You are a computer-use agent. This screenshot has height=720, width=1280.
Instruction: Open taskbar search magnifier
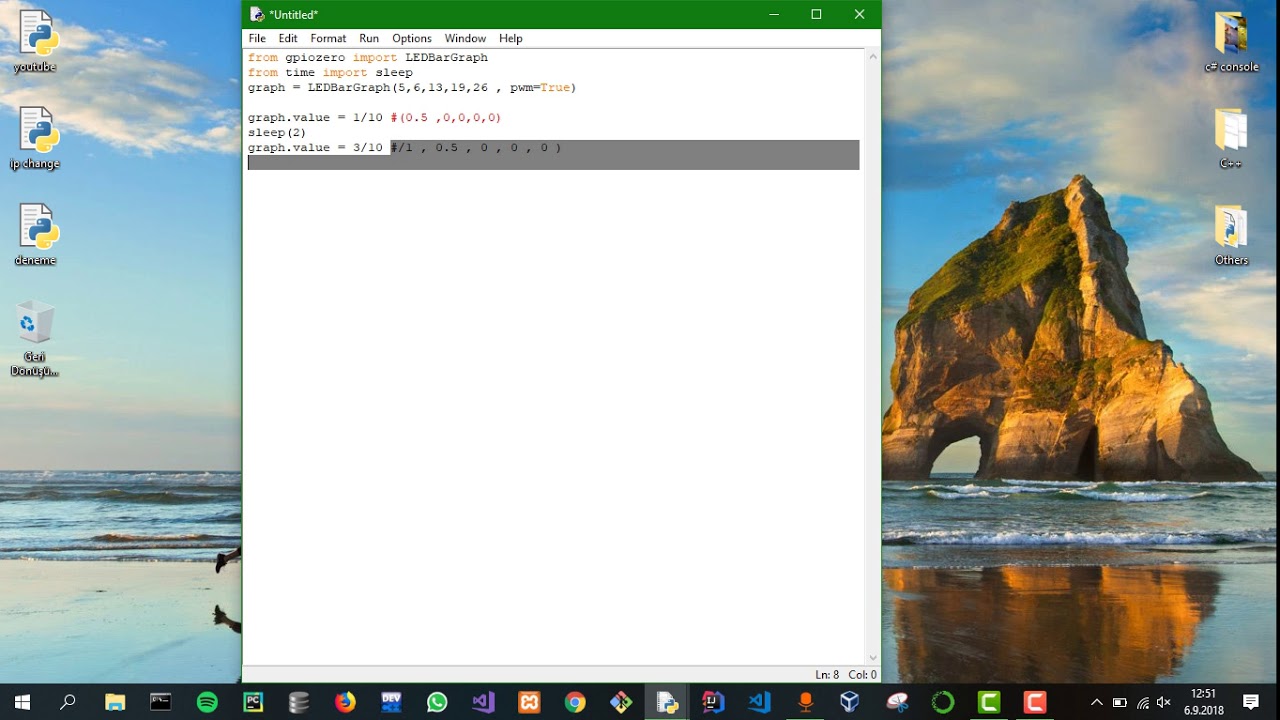(x=68, y=702)
